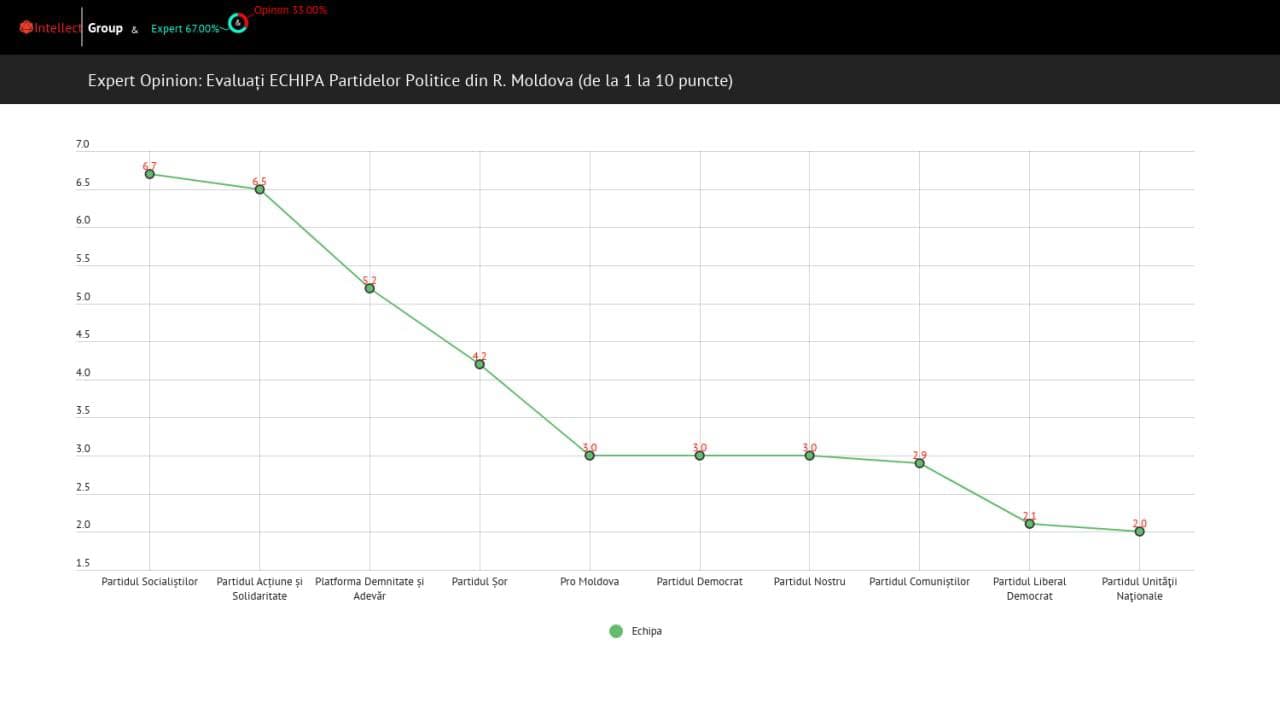Click the Opinion 33.00% red label

pos(290,10)
